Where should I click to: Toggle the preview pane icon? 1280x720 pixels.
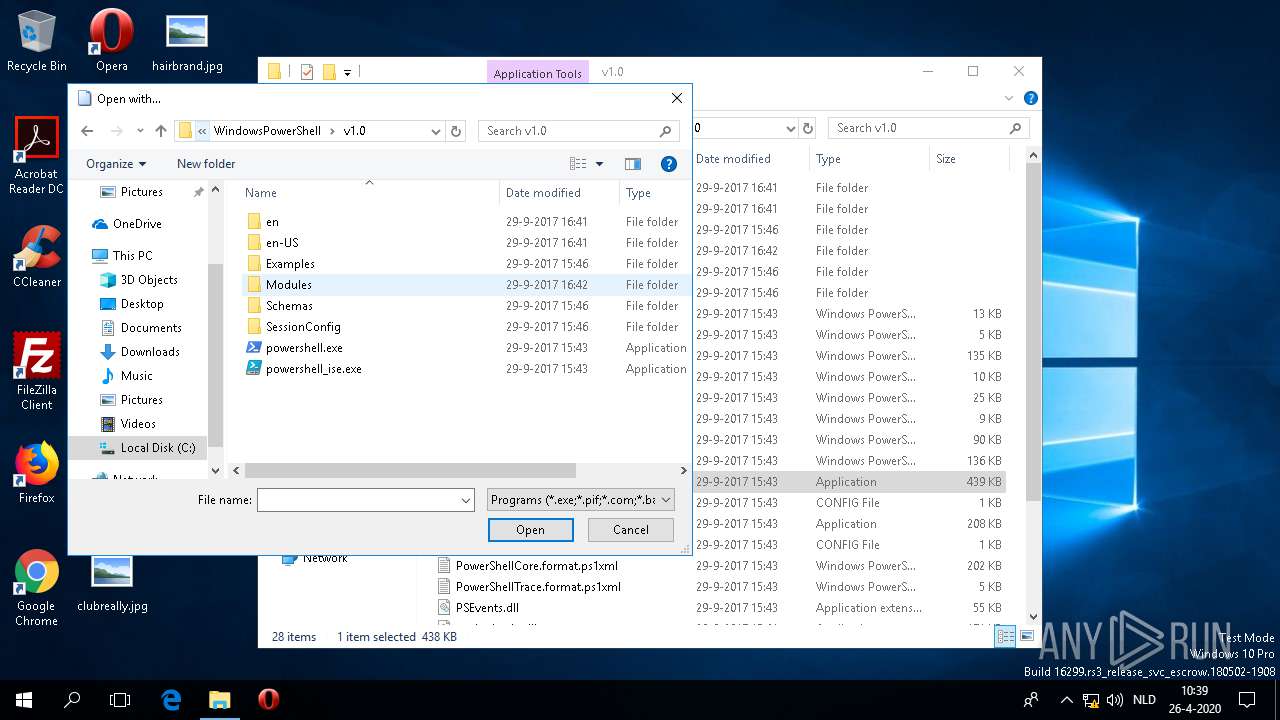(x=632, y=164)
